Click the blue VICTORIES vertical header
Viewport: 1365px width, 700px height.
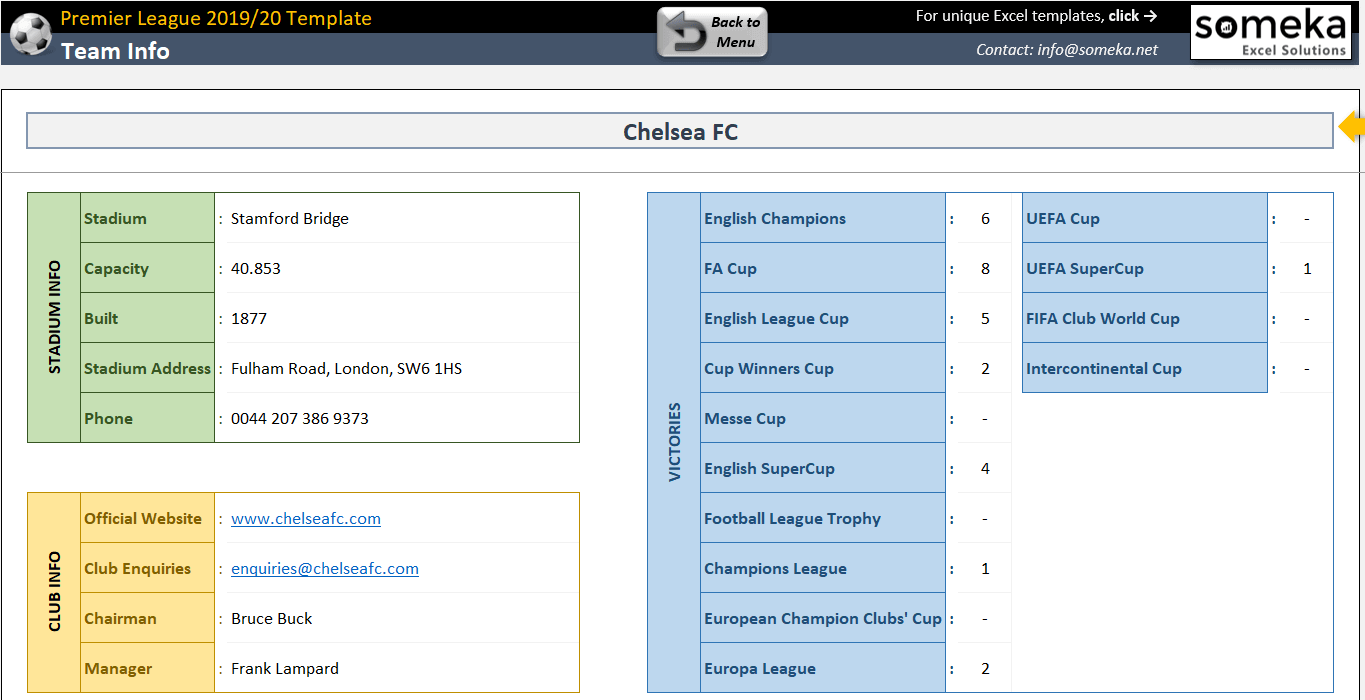click(674, 442)
